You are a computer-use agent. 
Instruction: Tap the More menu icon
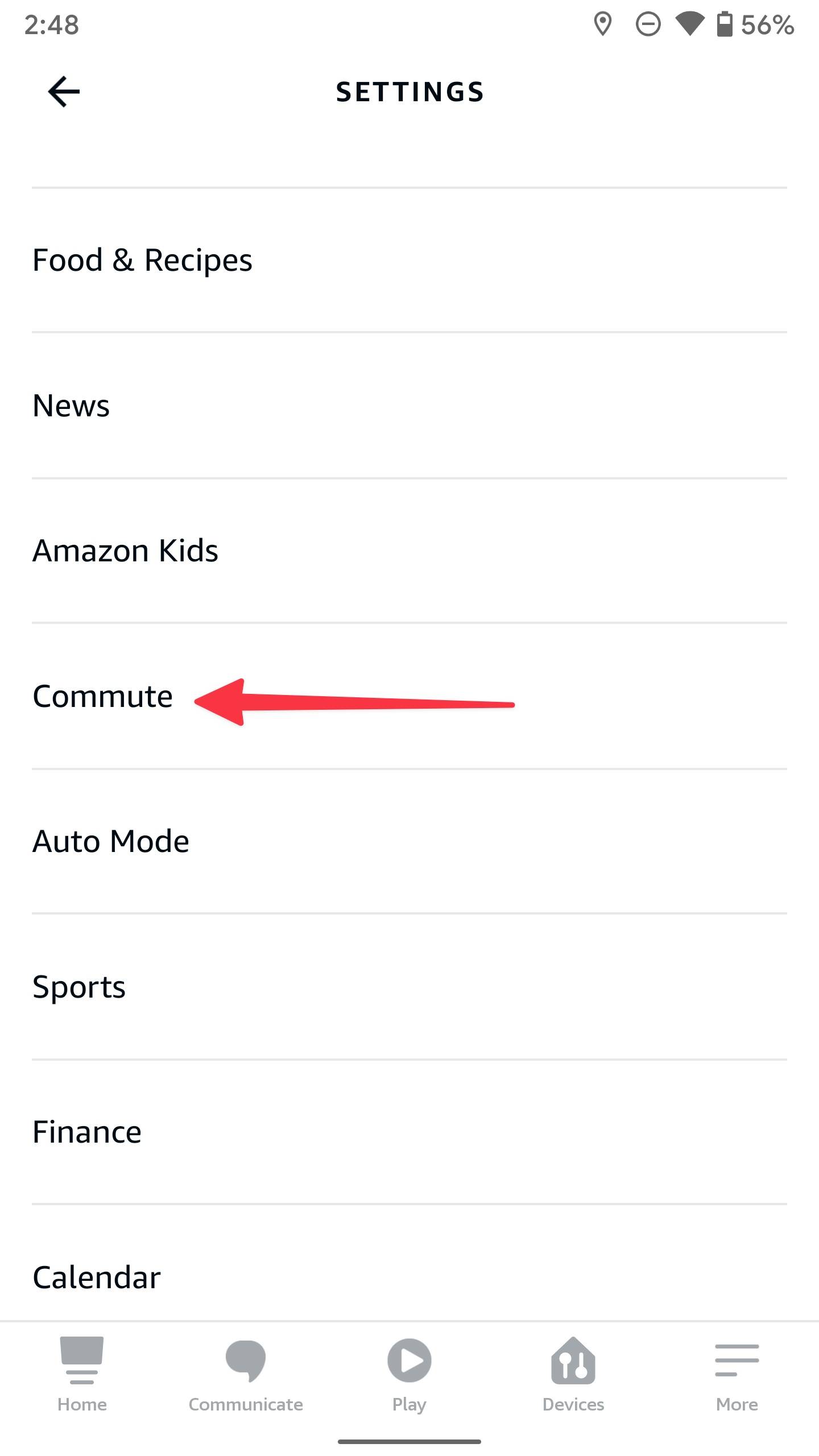pyautogui.click(x=737, y=1360)
